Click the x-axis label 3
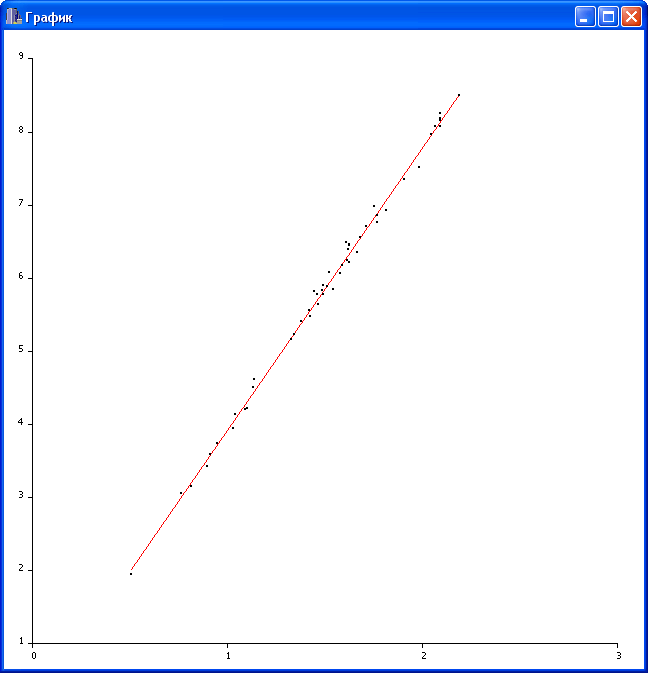Screen dimensions: 648x673 (x=618, y=656)
